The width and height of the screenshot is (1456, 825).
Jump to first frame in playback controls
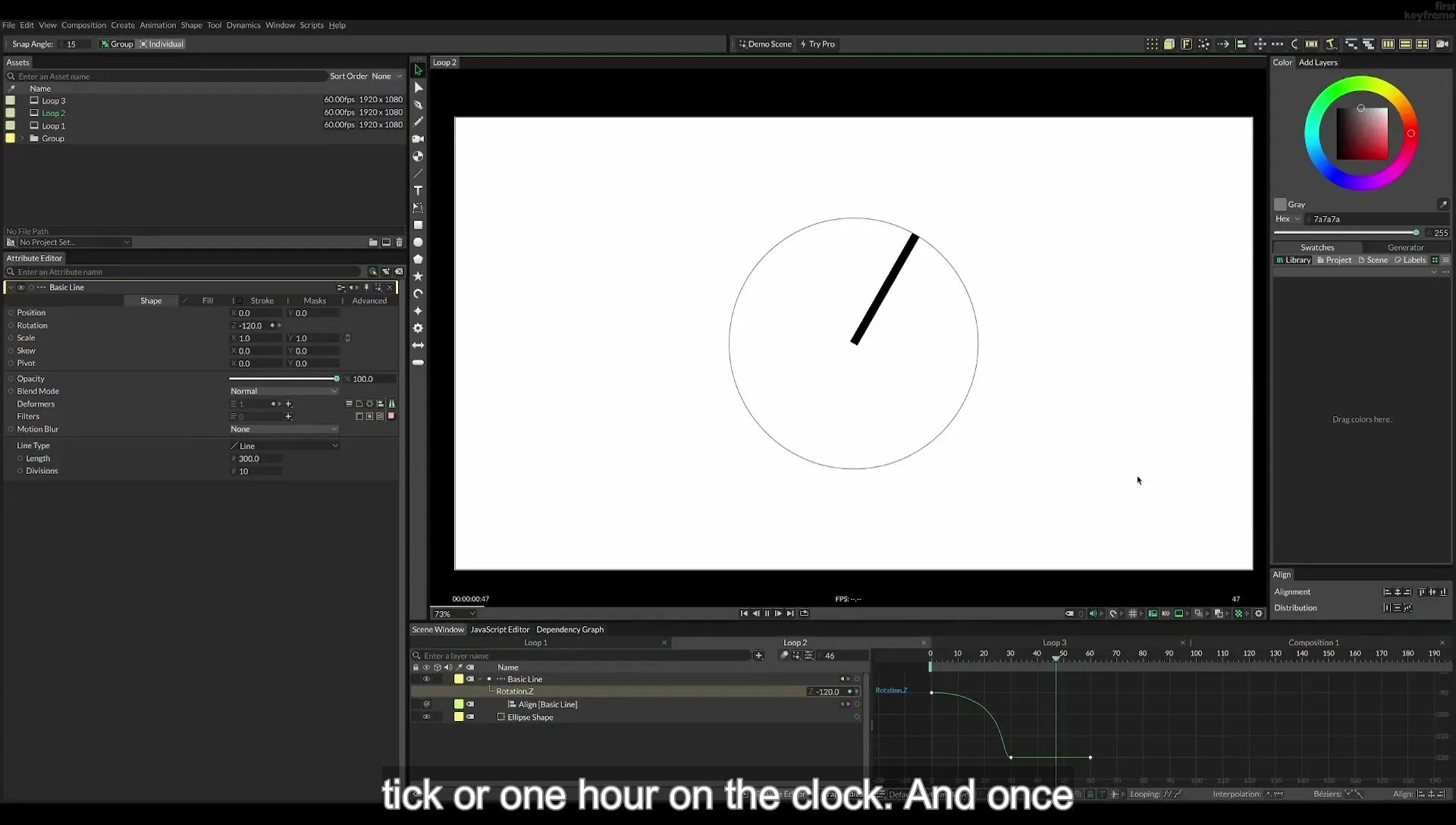point(744,613)
